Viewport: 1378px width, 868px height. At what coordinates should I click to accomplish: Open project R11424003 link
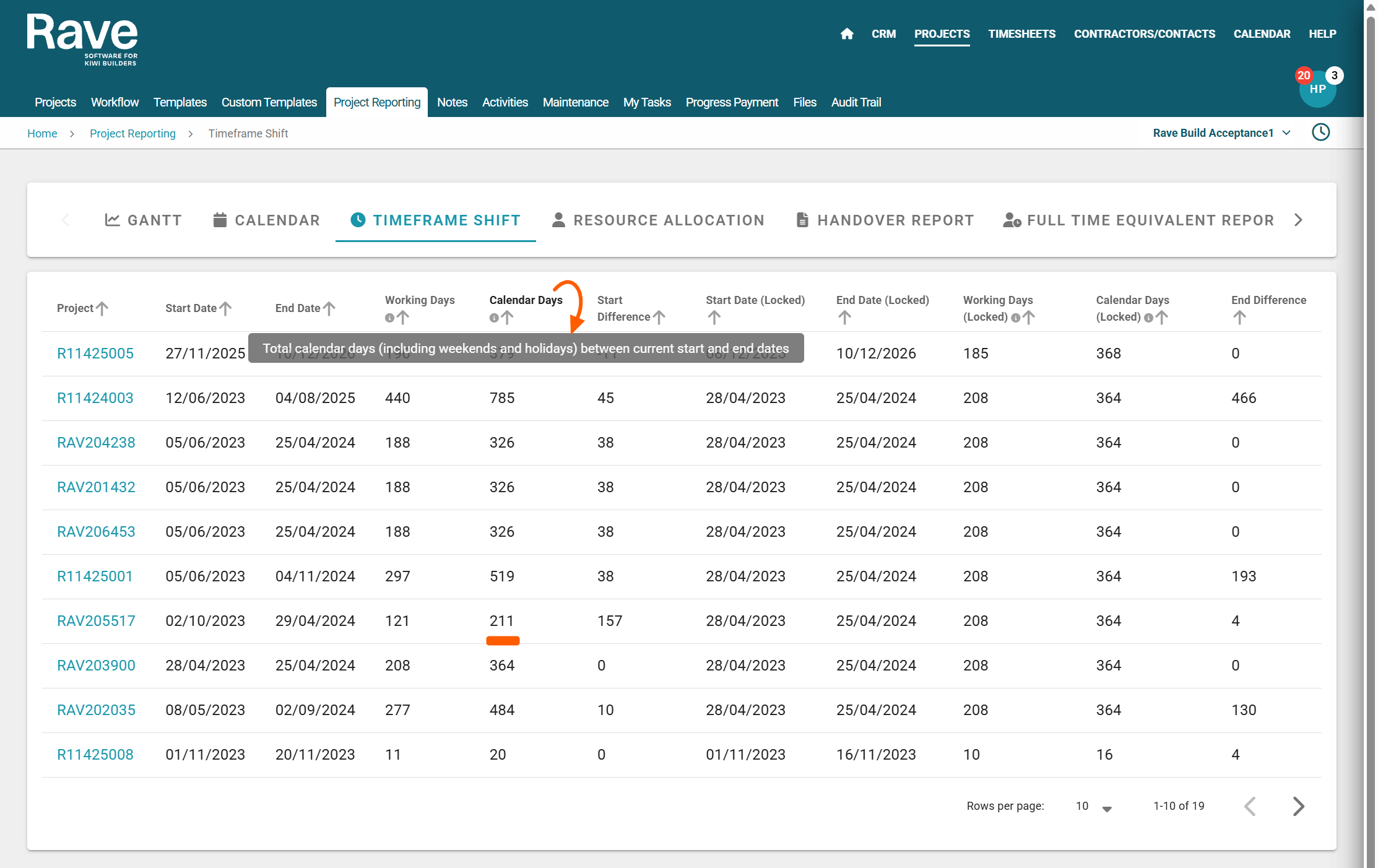coord(95,398)
